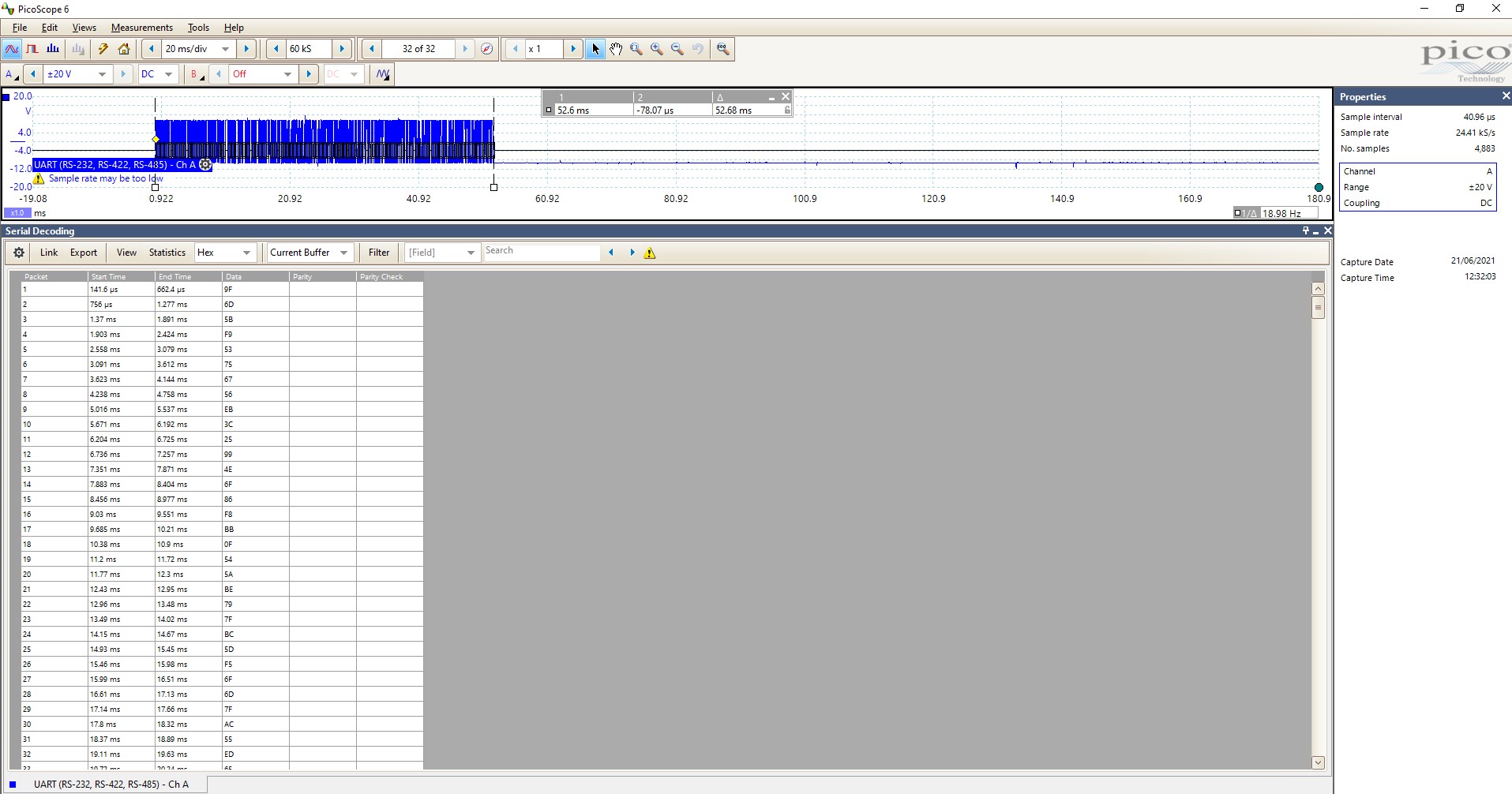Open Current Buffer dropdown
1512x794 pixels.
pos(343,253)
